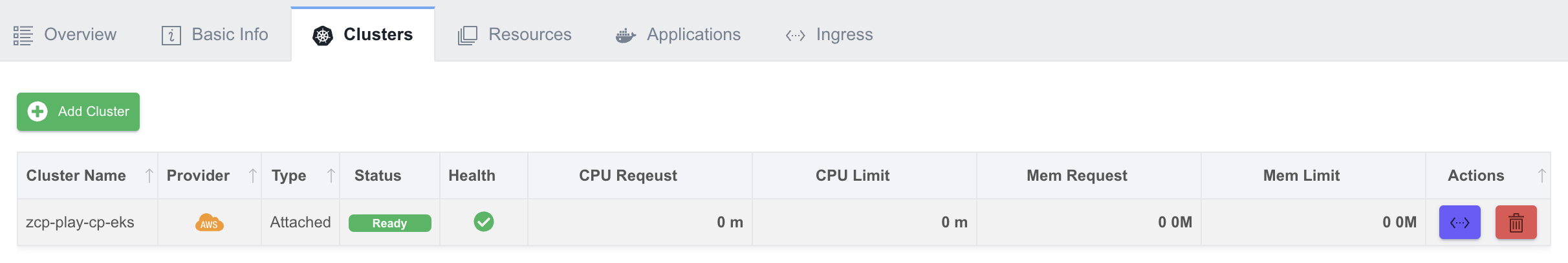Click the green health checkmark icon

(484, 222)
